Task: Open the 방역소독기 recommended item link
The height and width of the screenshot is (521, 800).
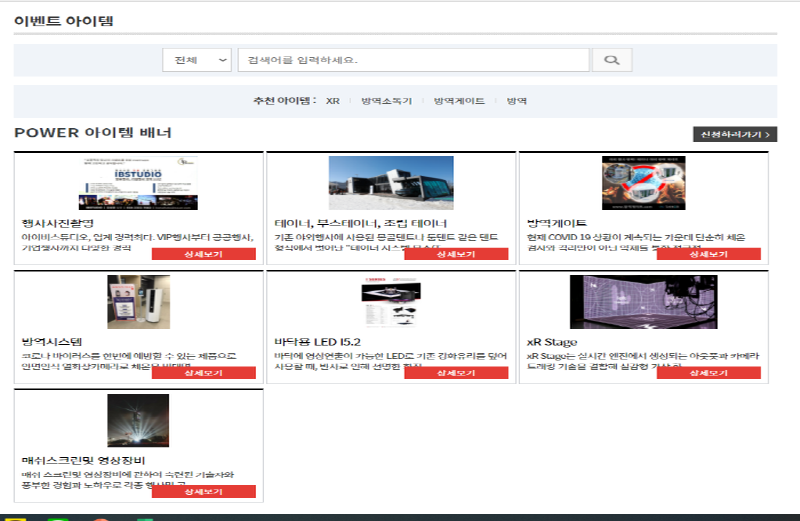Action: point(386,102)
